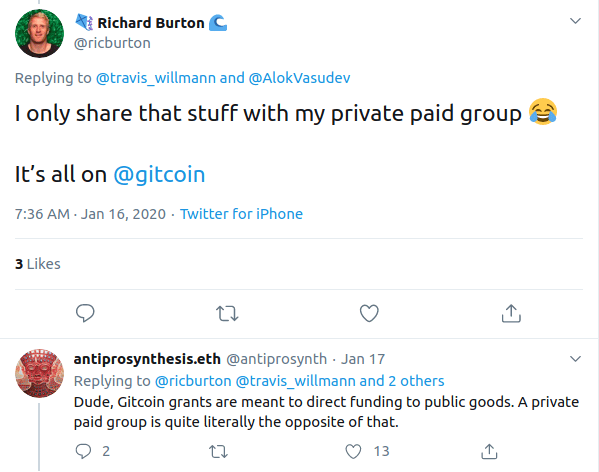Open the @AlokVasudev profile link
Screen dimensions: 599x472
coord(299,78)
